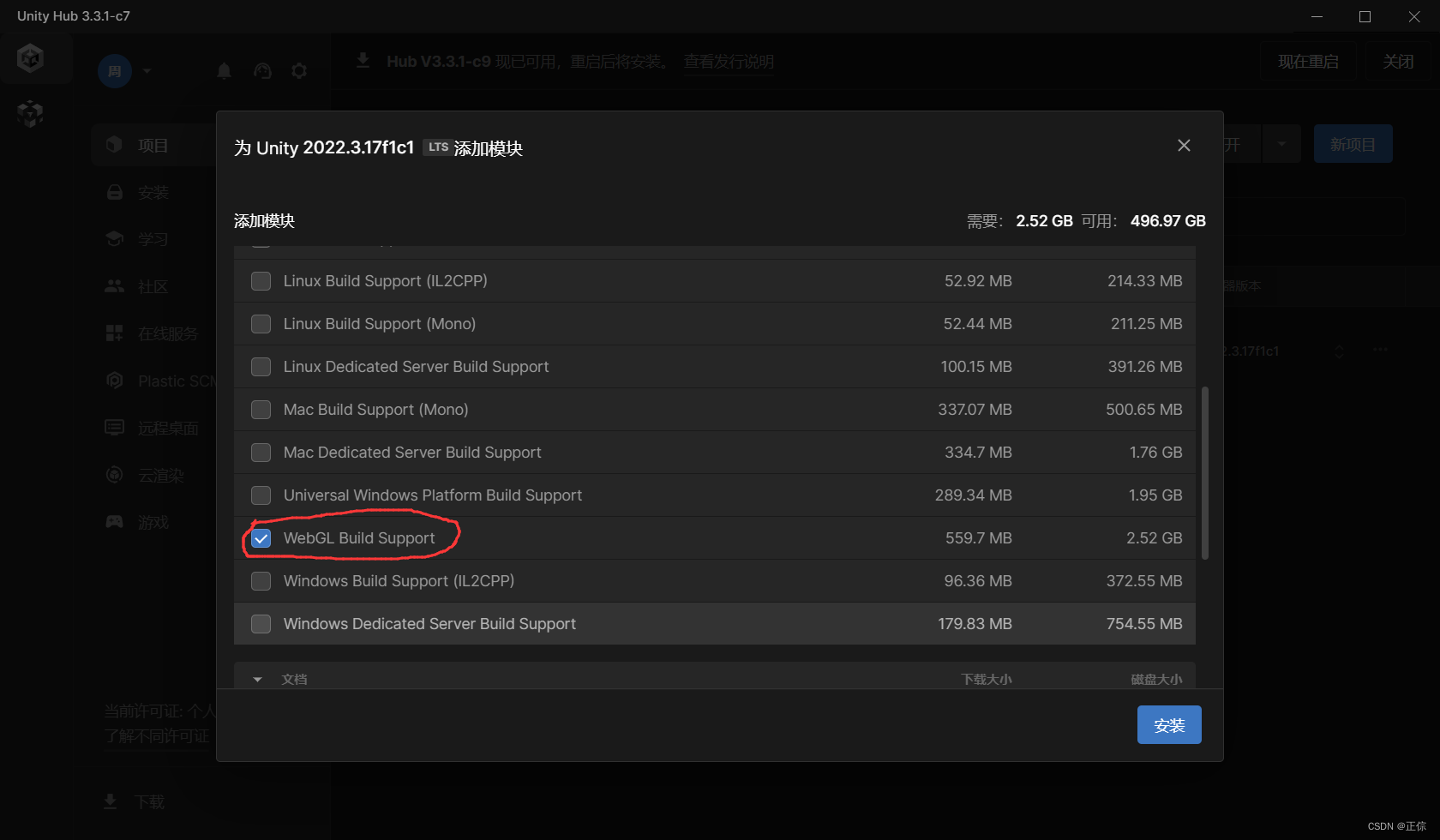Click the blue 安装 install button
The image size is (1440, 840).
point(1168,725)
